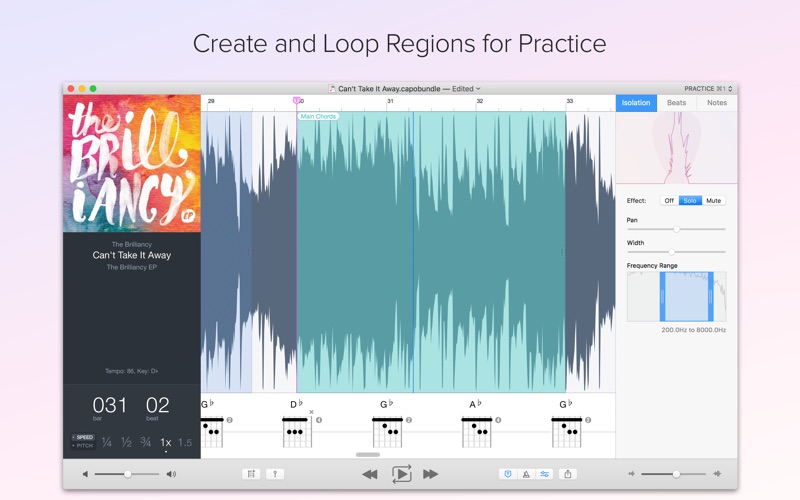Click the Main Chords region label
This screenshot has height=500, width=800.
point(318,116)
